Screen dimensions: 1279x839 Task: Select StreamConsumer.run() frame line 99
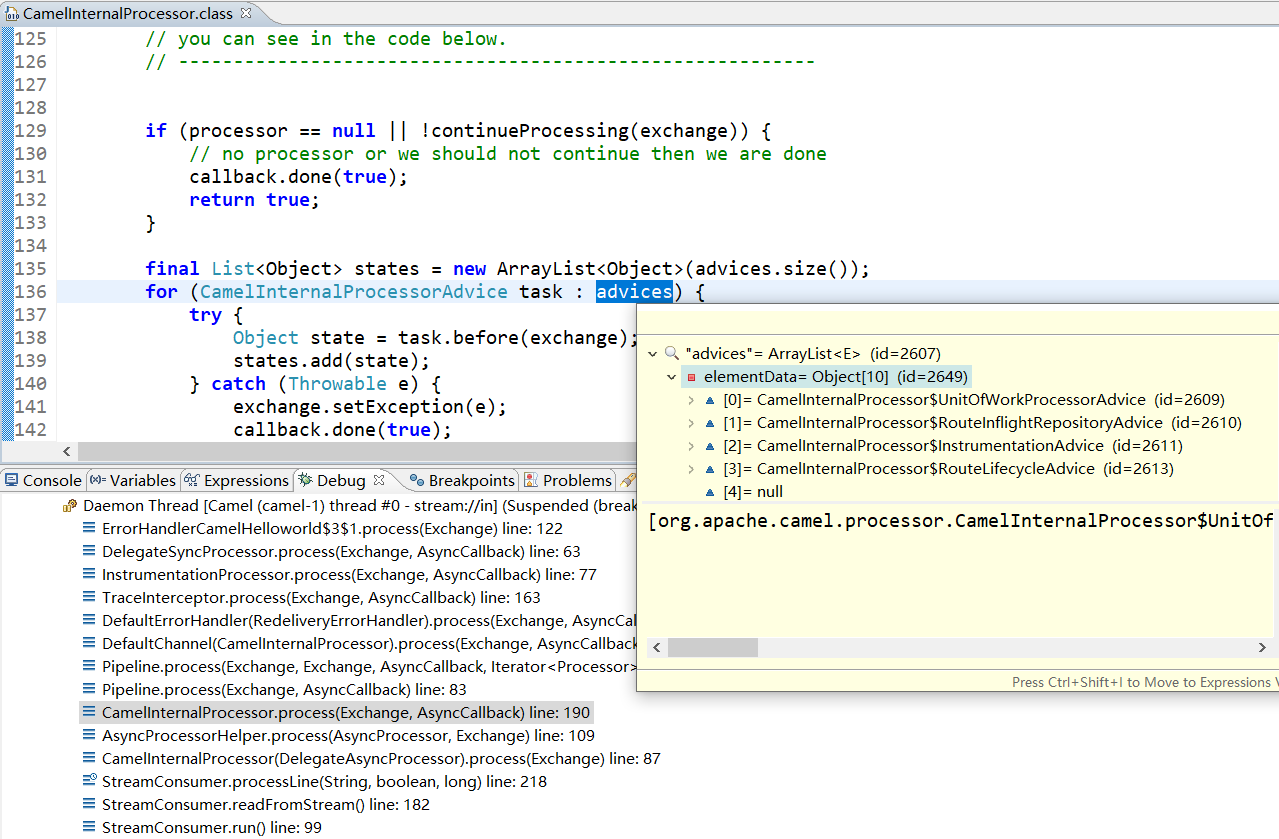click(212, 828)
